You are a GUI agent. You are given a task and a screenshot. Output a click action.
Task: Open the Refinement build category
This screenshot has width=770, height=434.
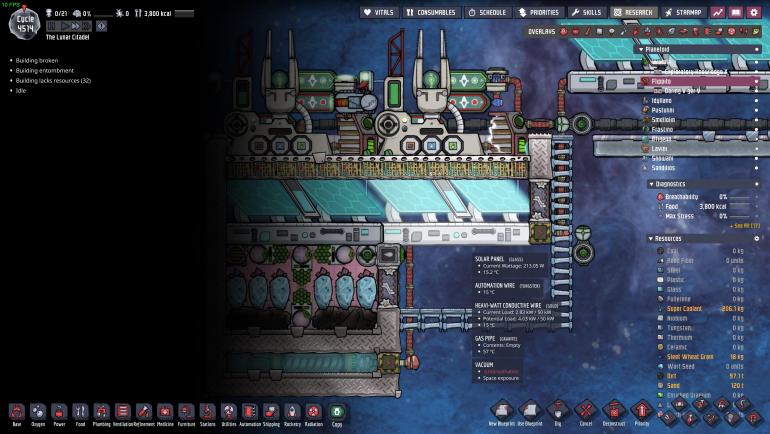144,415
